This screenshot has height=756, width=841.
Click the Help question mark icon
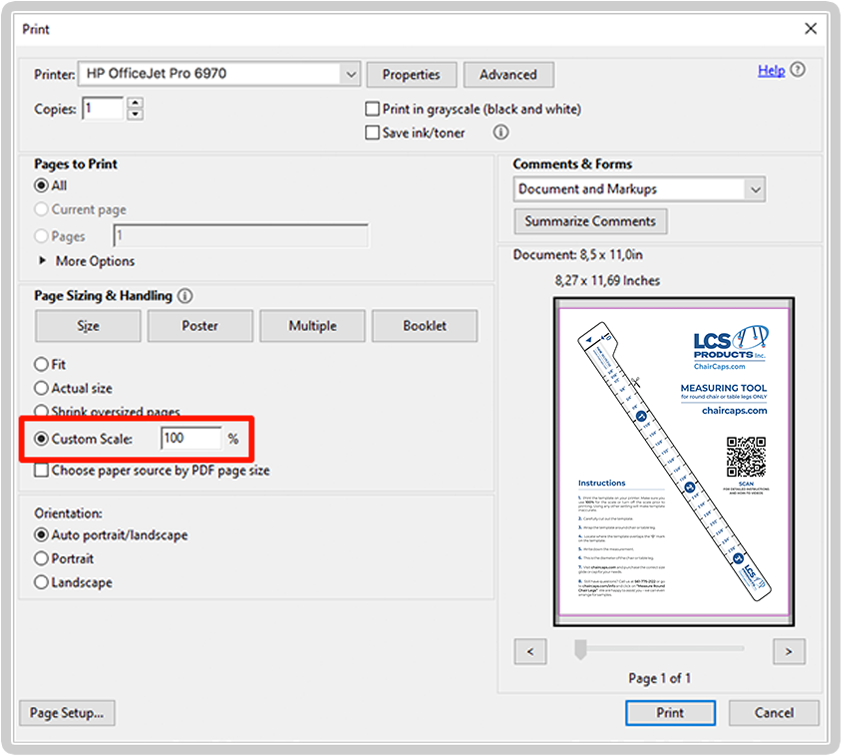[798, 70]
